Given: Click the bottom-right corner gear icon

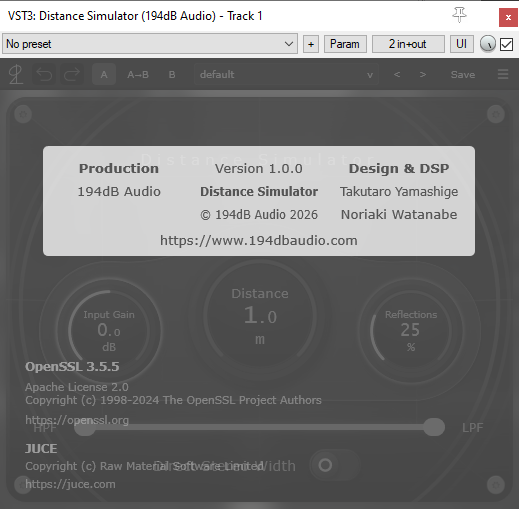Looking at the screenshot, I should click(496, 484).
